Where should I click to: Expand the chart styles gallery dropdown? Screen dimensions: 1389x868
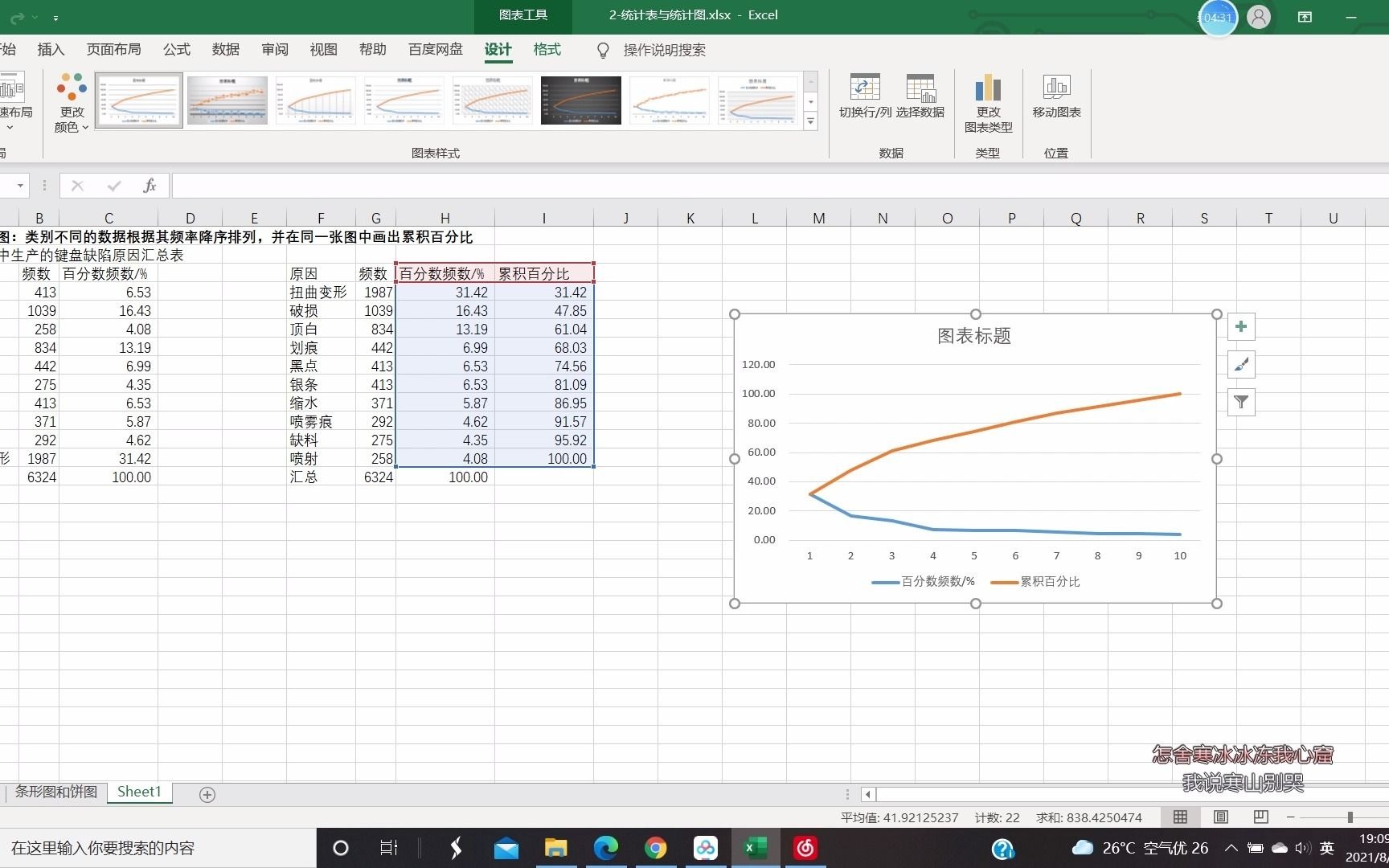[x=809, y=121]
